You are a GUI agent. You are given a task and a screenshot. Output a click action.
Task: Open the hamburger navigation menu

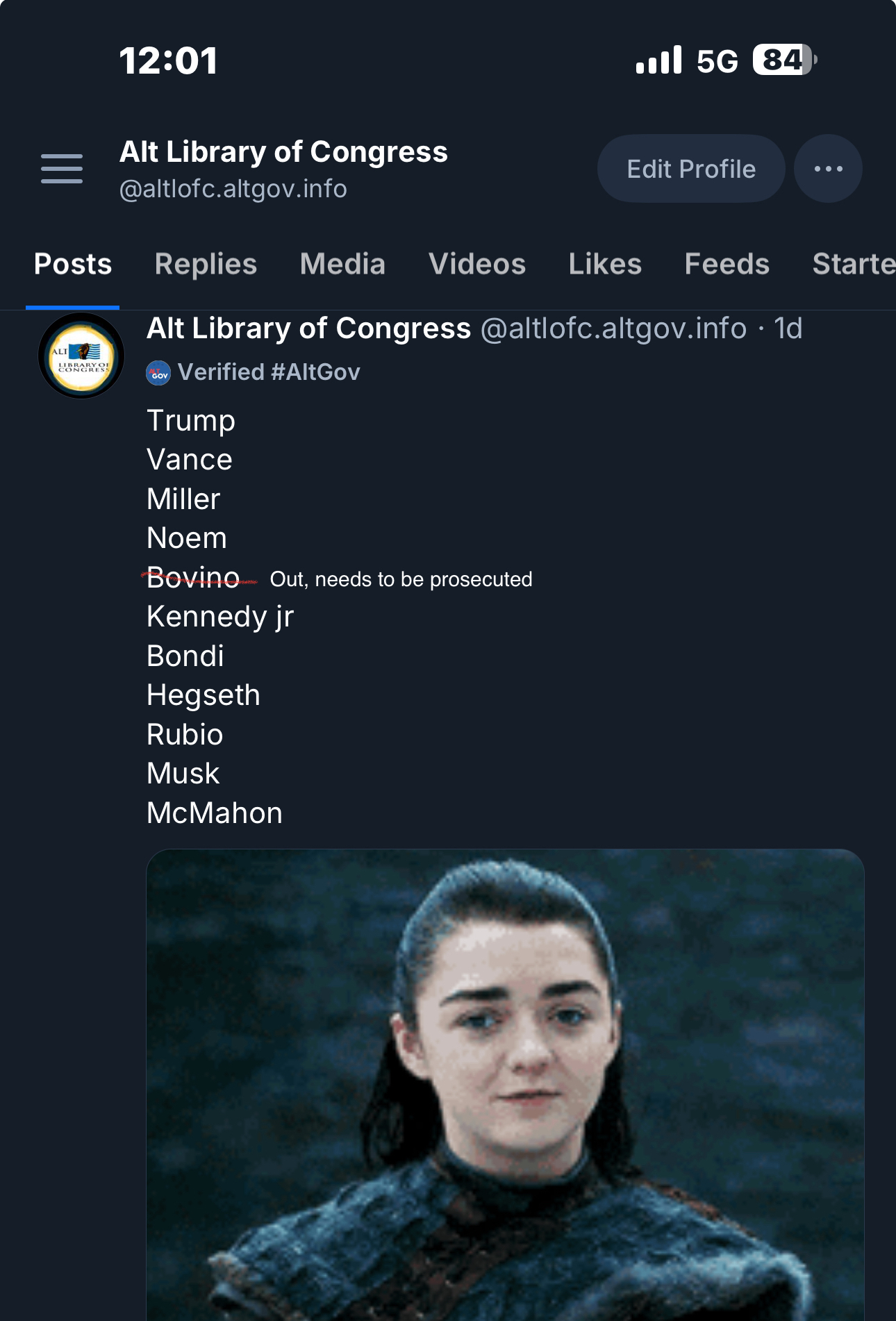pyautogui.click(x=62, y=169)
